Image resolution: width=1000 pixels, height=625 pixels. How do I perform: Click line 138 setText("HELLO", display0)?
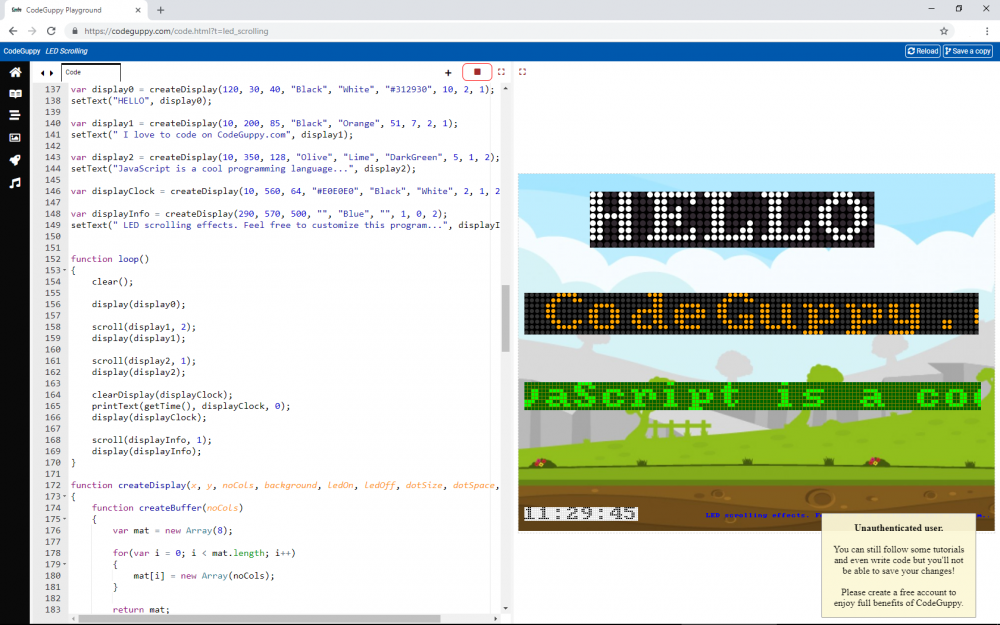(141, 101)
